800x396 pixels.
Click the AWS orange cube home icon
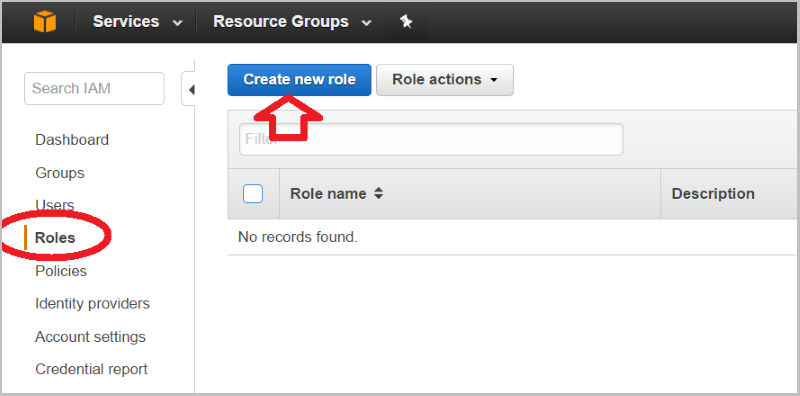click(x=45, y=22)
